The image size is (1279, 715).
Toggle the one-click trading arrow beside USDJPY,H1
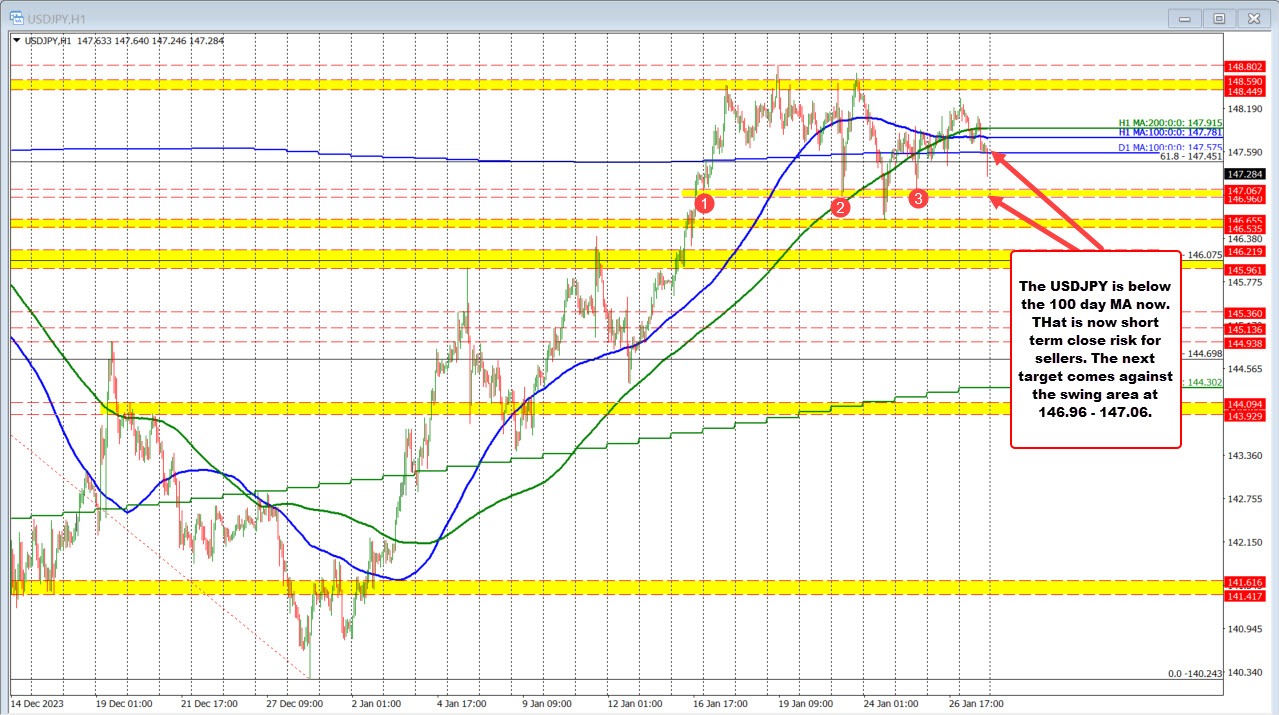click(x=15, y=41)
